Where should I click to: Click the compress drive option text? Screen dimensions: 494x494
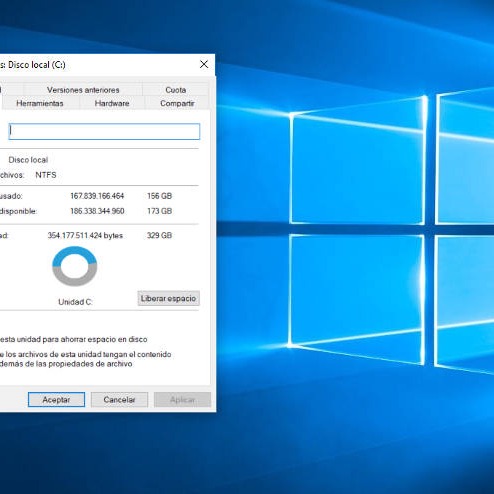[x=73, y=339]
